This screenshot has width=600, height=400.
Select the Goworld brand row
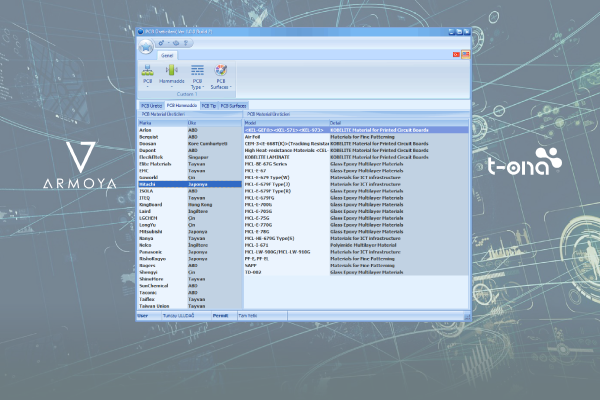pyautogui.click(x=190, y=178)
